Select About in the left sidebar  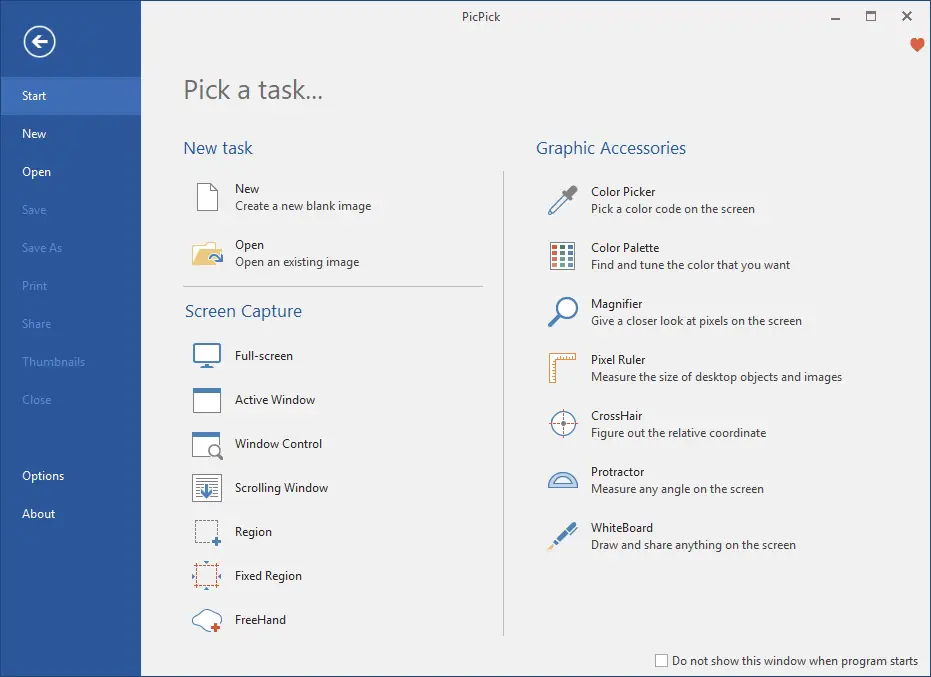point(39,514)
